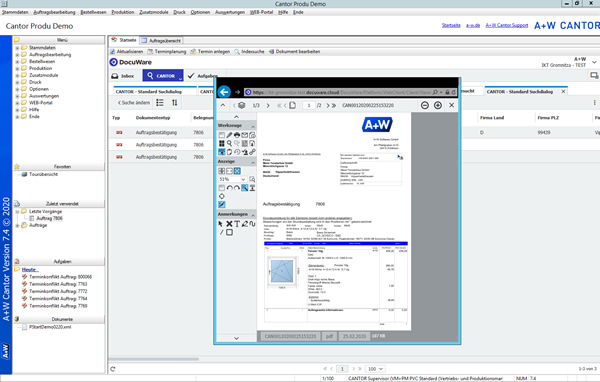Print document using printer icon in Werkzeuge
This screenshot has width=600, height=382.
pos(237,135)
